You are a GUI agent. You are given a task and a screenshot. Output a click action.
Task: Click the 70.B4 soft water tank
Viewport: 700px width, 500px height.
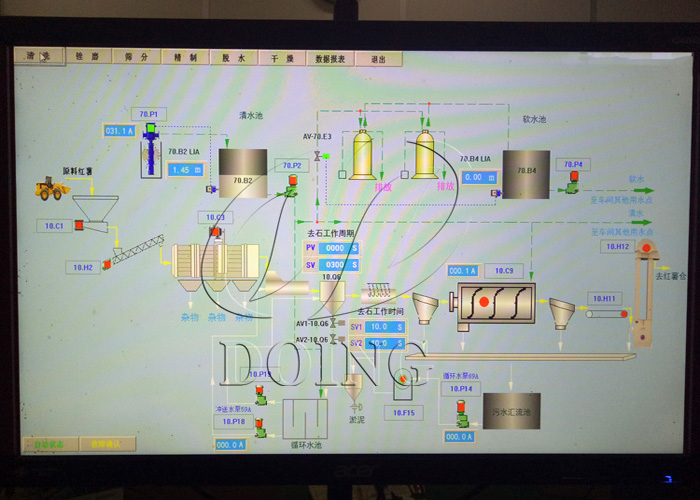(526, 175)
